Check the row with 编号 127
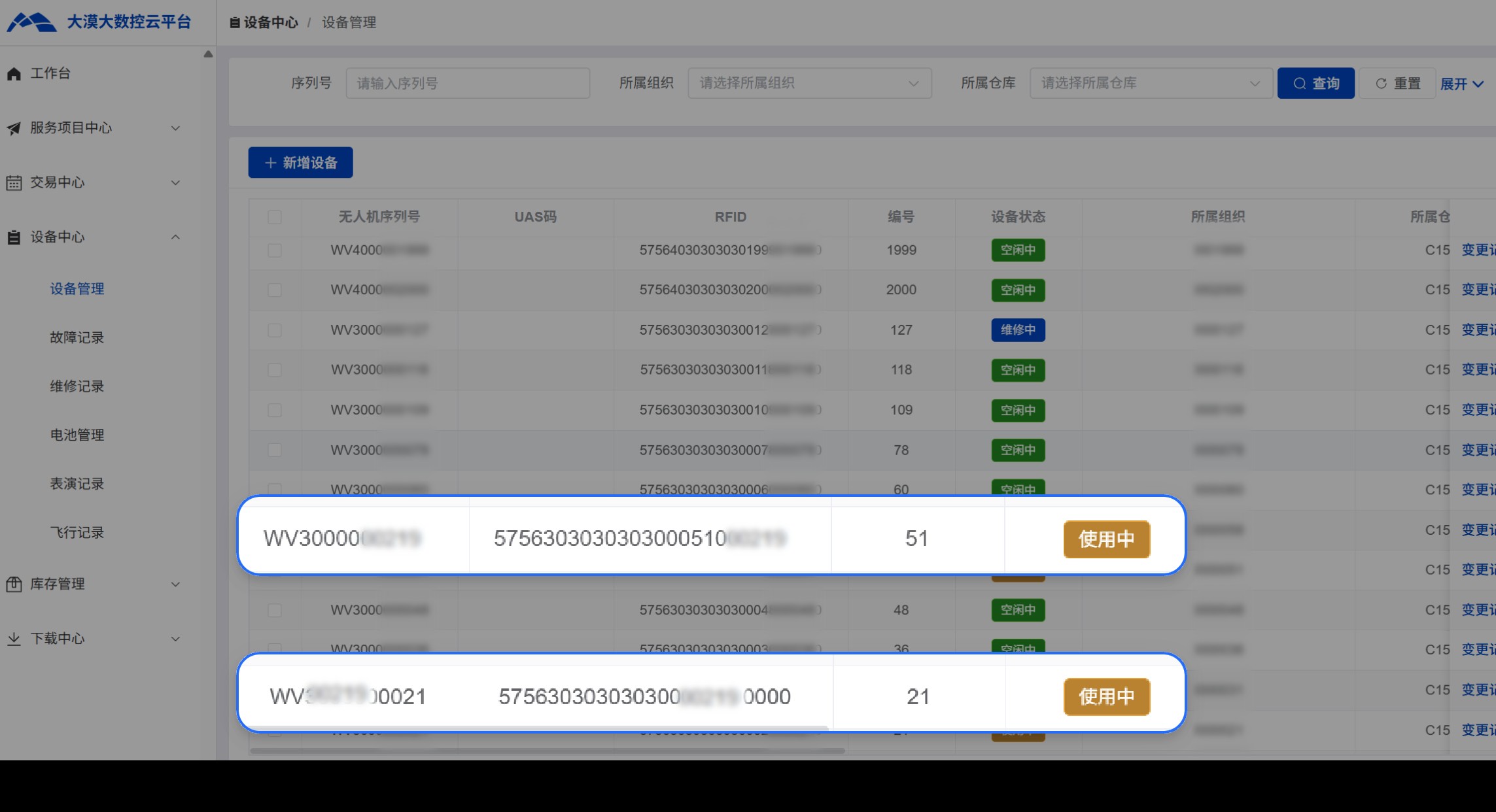1496x812 pixels. 275,330
